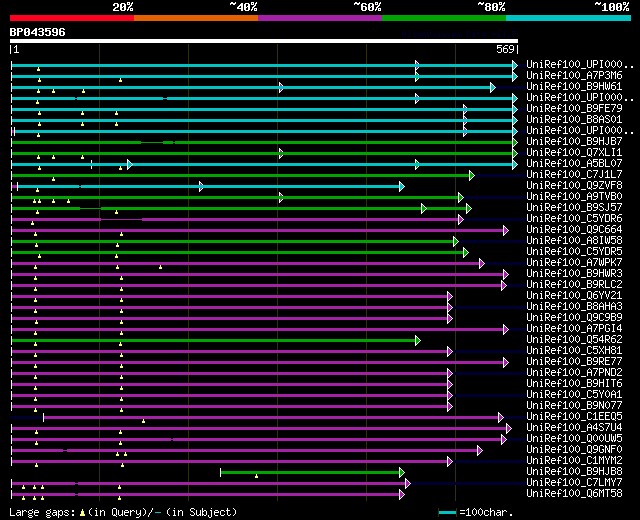Click the UniRef100_C5YDR5 hit label

pos(574,252)
